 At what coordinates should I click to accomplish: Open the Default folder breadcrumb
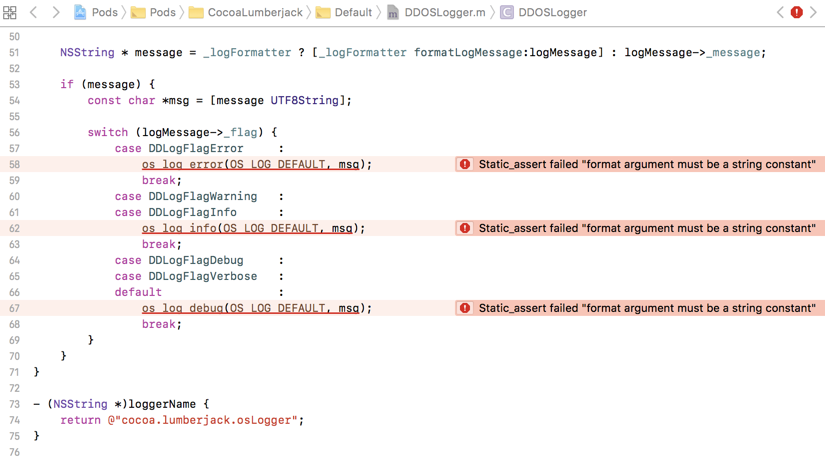344,12
